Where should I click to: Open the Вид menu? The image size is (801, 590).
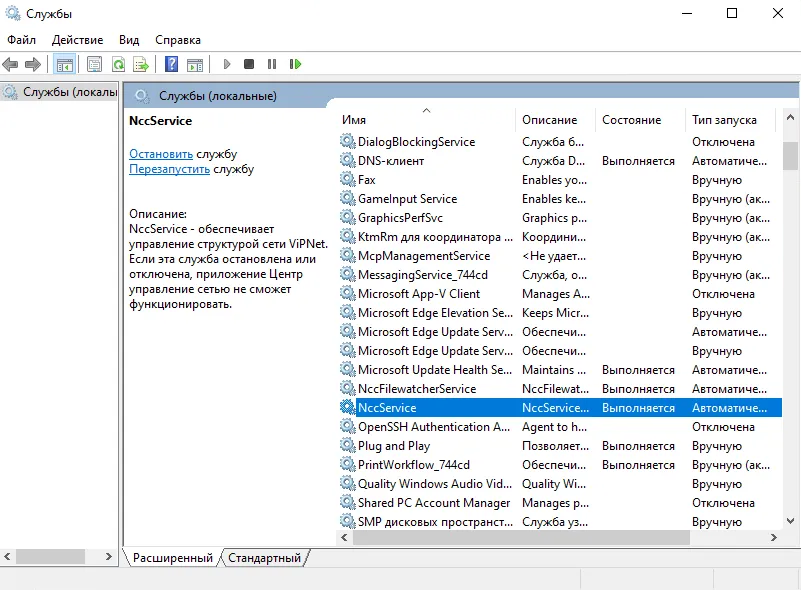coord(129,40)
